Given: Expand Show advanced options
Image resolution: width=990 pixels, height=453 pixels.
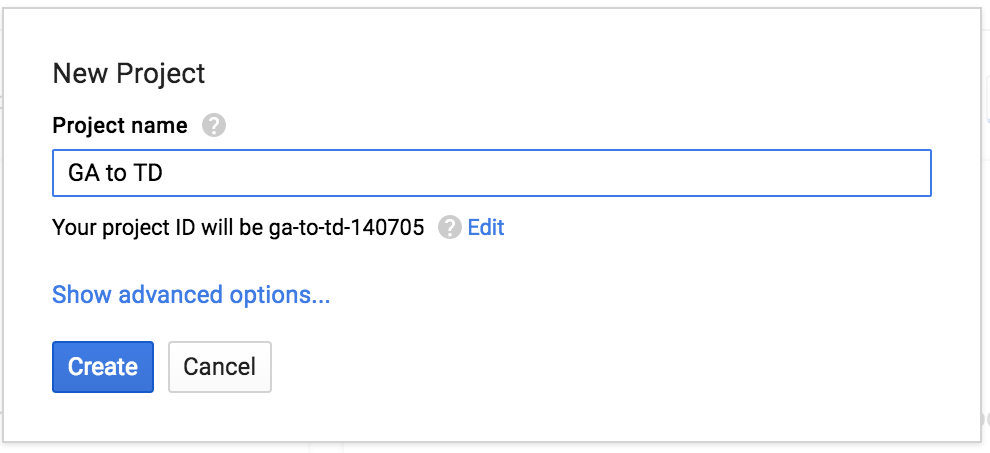Looking at the screenshot, I should coord(191,295).
